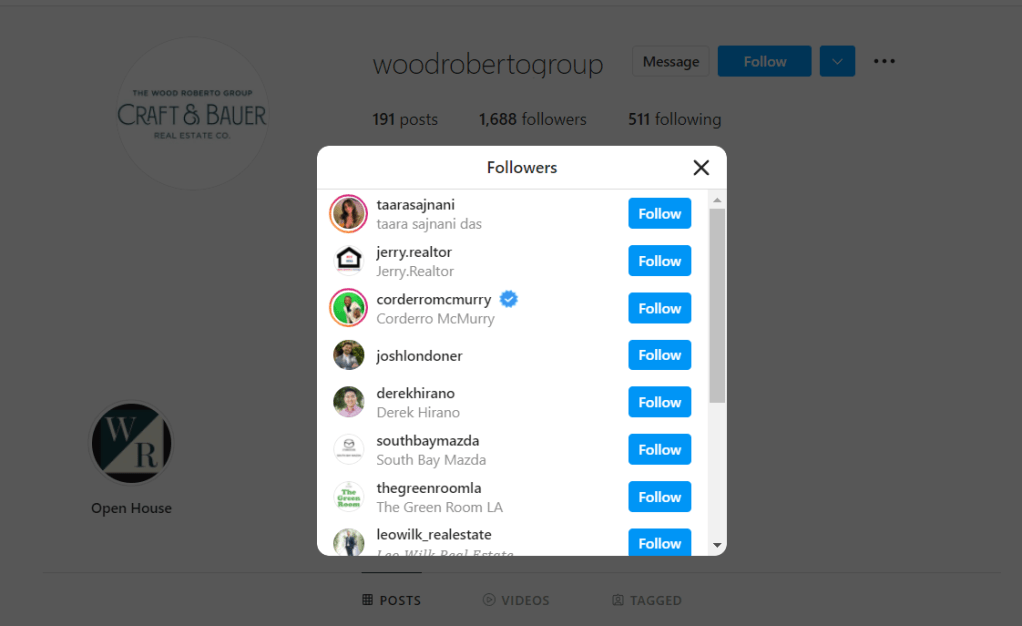The width and height of the screenshot is (1022, 626).
Task: Open southbaymazda's Mazda logo avatar
Action: click(x=349, y=449)
